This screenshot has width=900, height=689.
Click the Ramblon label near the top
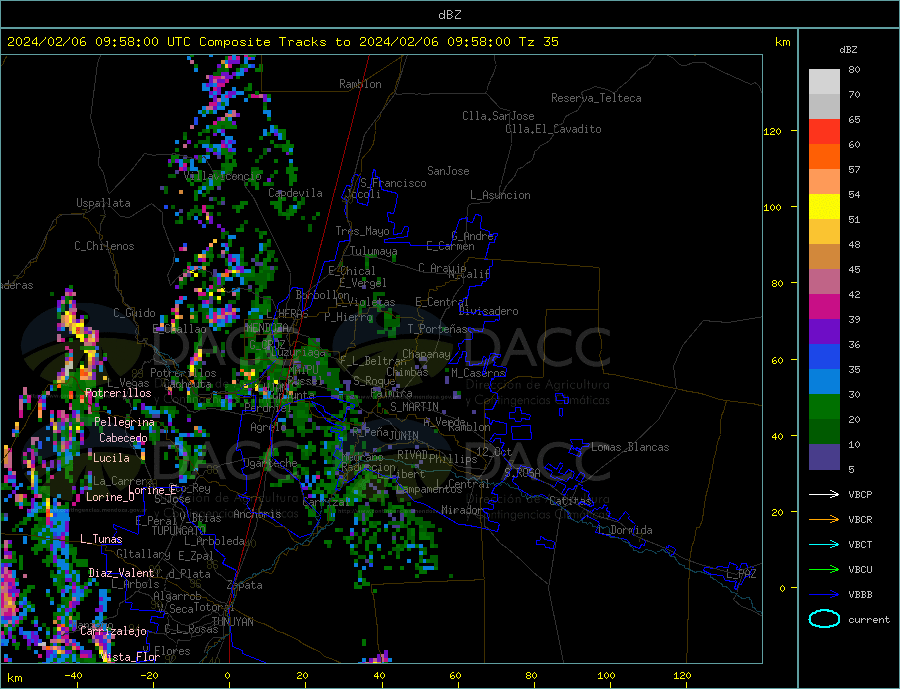coord(360,84)
